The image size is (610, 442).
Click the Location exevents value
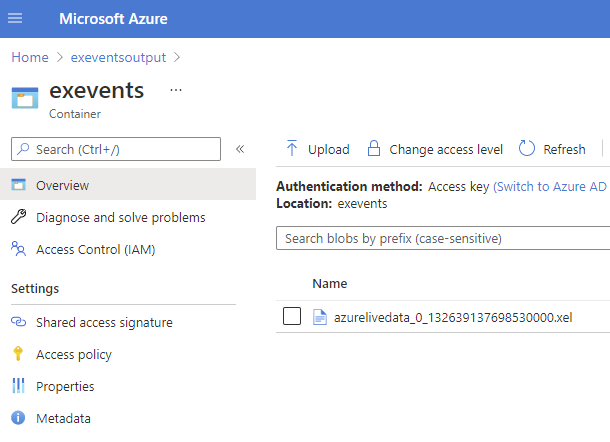[362, 204]
